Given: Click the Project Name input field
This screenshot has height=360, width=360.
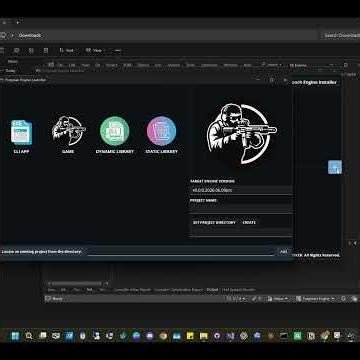Looking at the screenshot, I should pyautogui.click(x=241, y=209).
